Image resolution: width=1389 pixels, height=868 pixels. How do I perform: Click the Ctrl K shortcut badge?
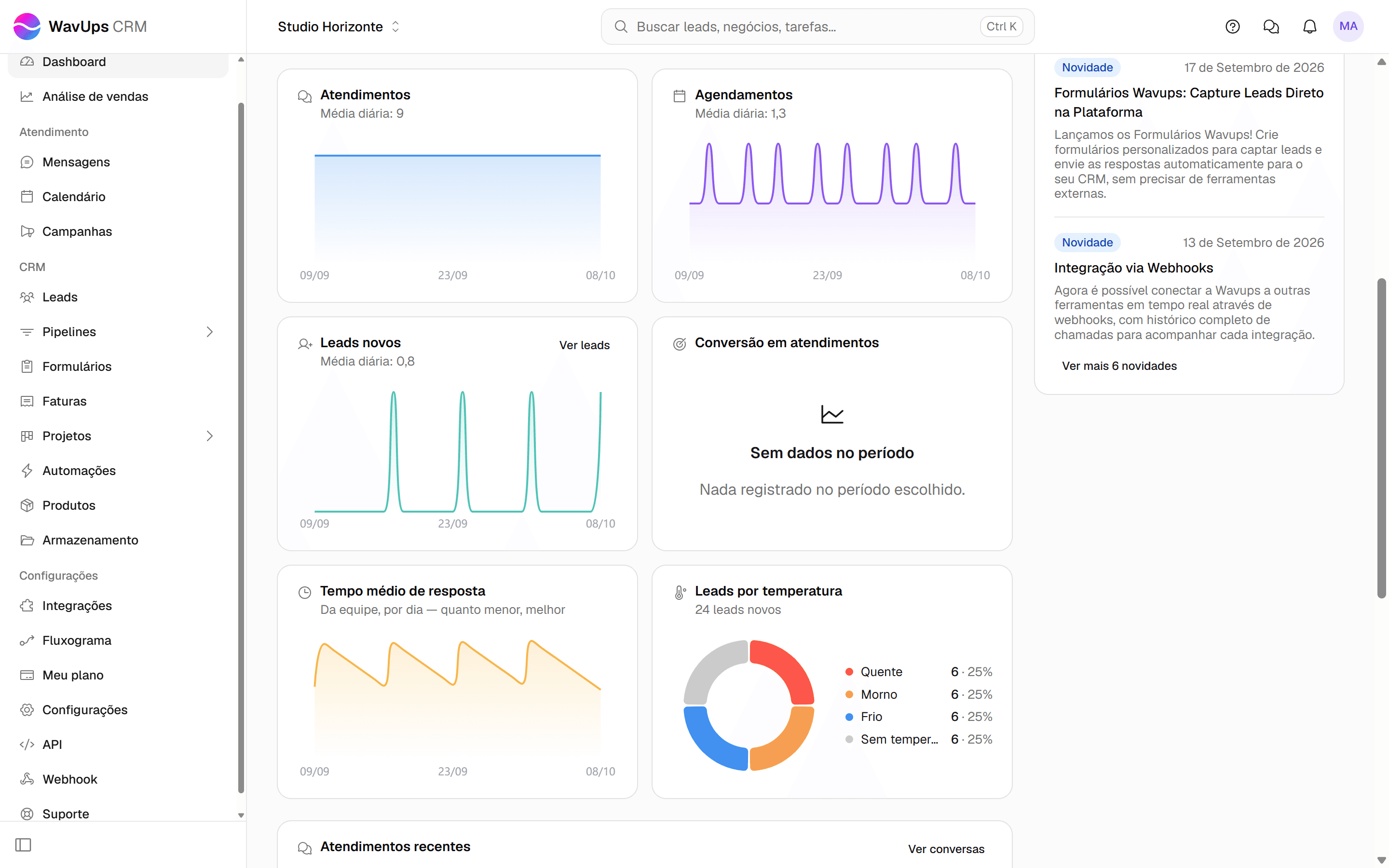tap(1001, 27)
